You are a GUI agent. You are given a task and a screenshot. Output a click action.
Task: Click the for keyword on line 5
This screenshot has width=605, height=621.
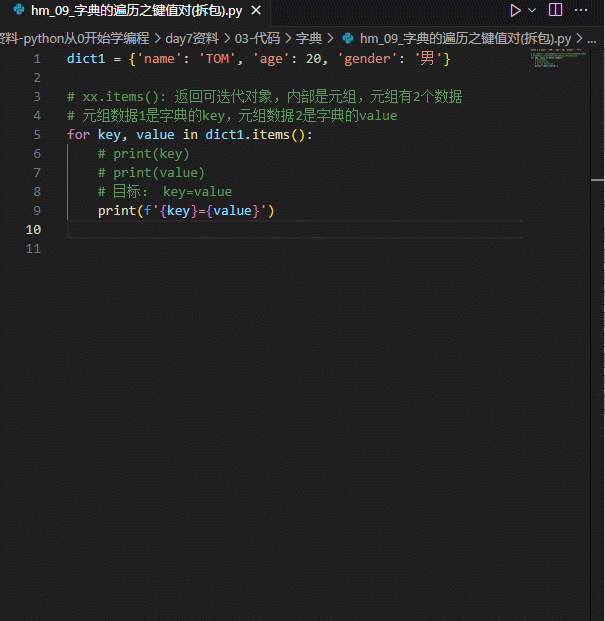[78, 135]
